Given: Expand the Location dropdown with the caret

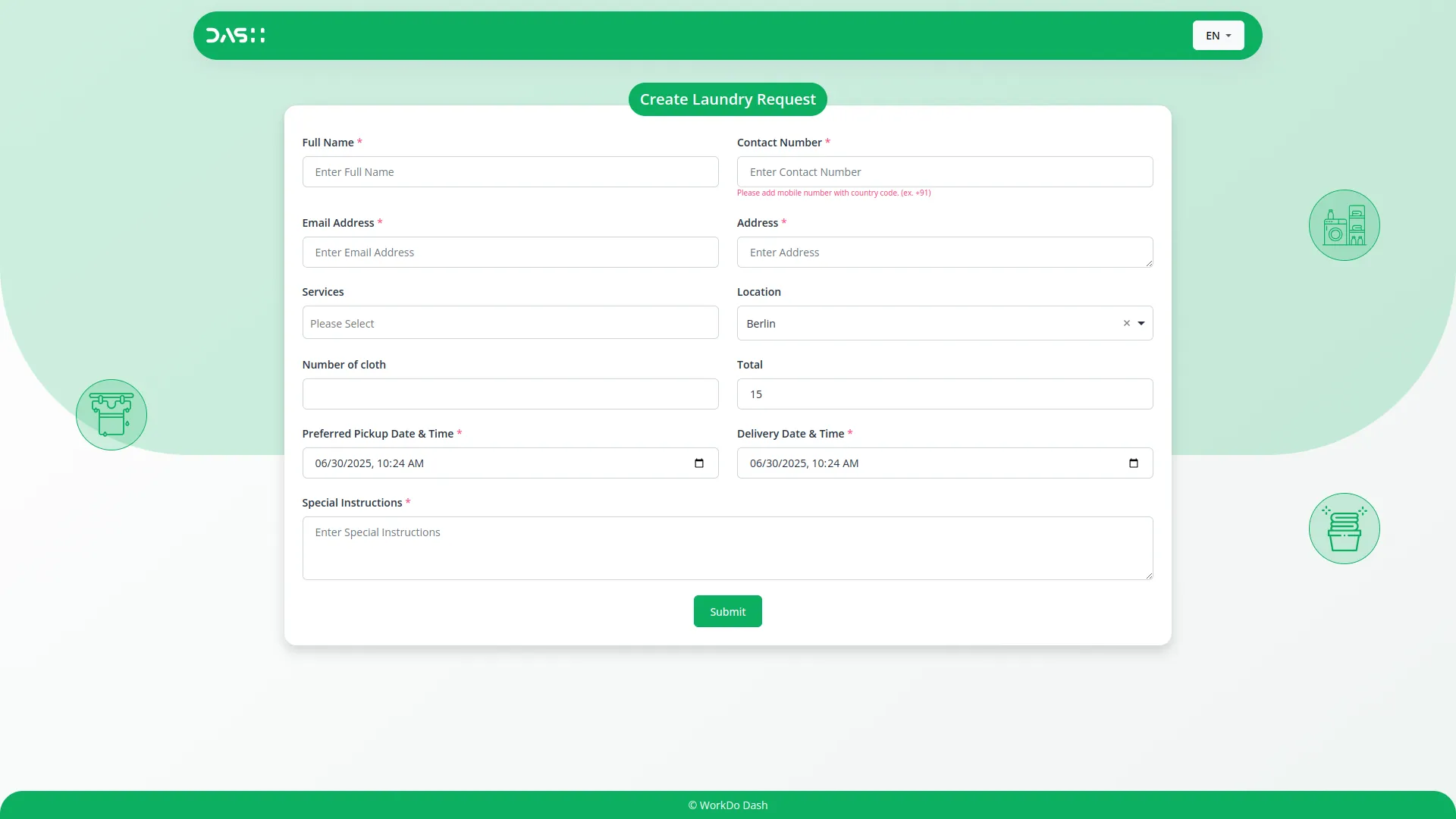Looking at the screenshot, I should click(1143, 323).
